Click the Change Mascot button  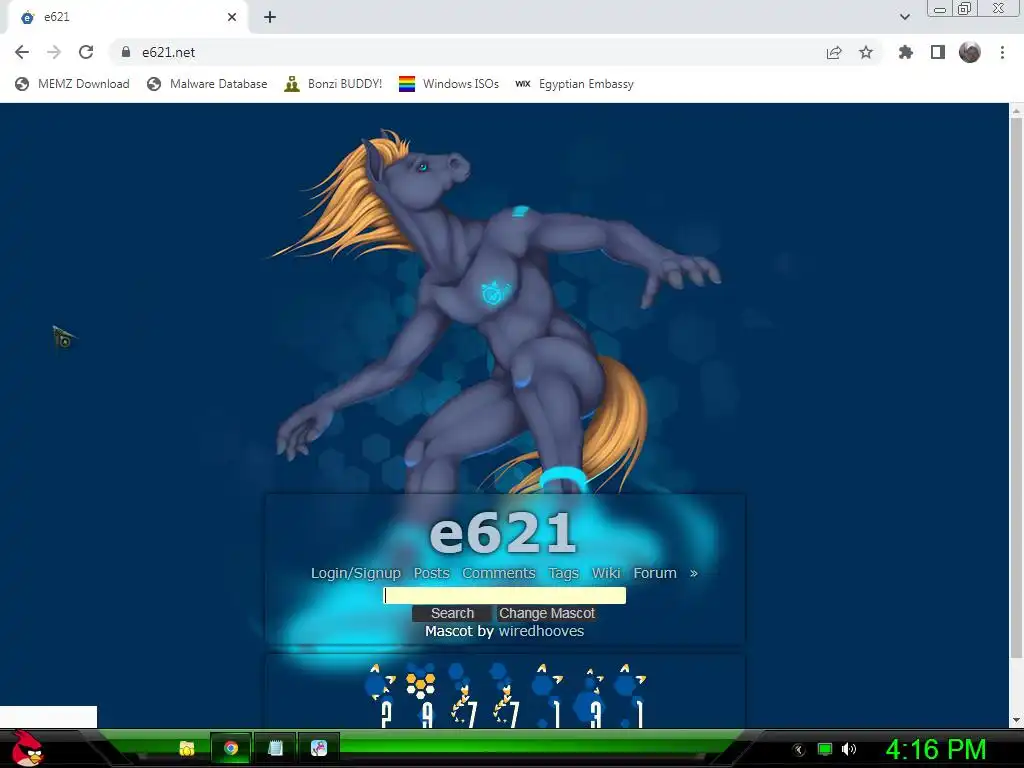click(x=547, y=613)
